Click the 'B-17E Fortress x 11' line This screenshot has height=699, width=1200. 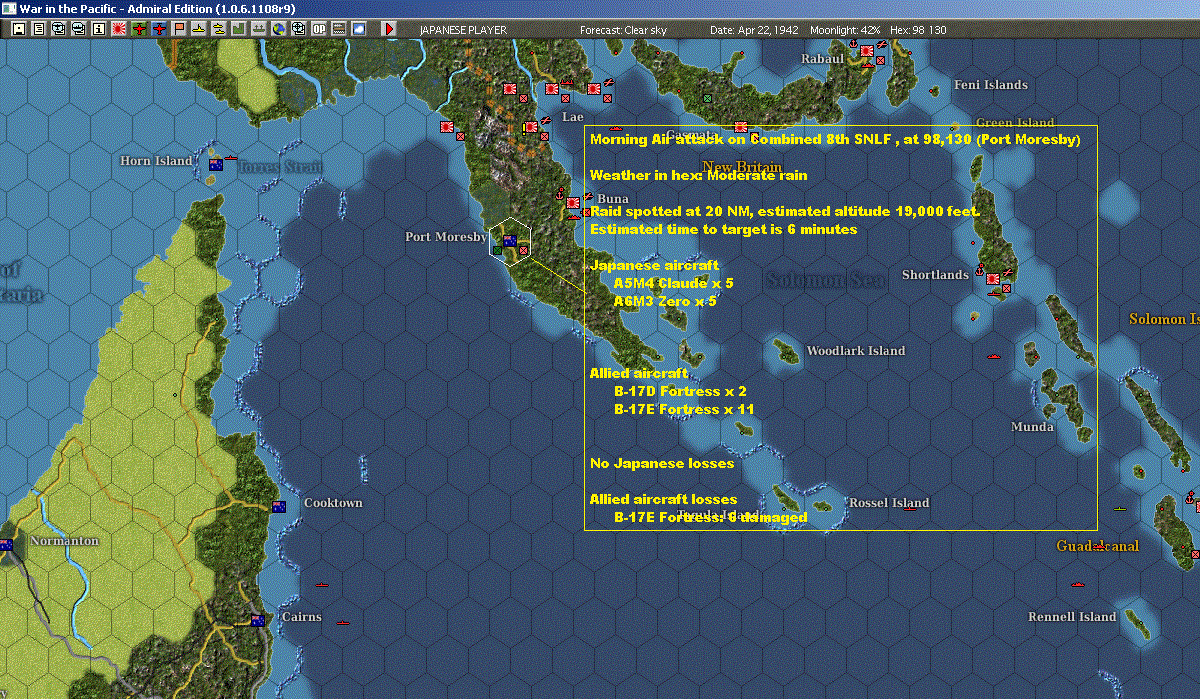tap(684, 409)
